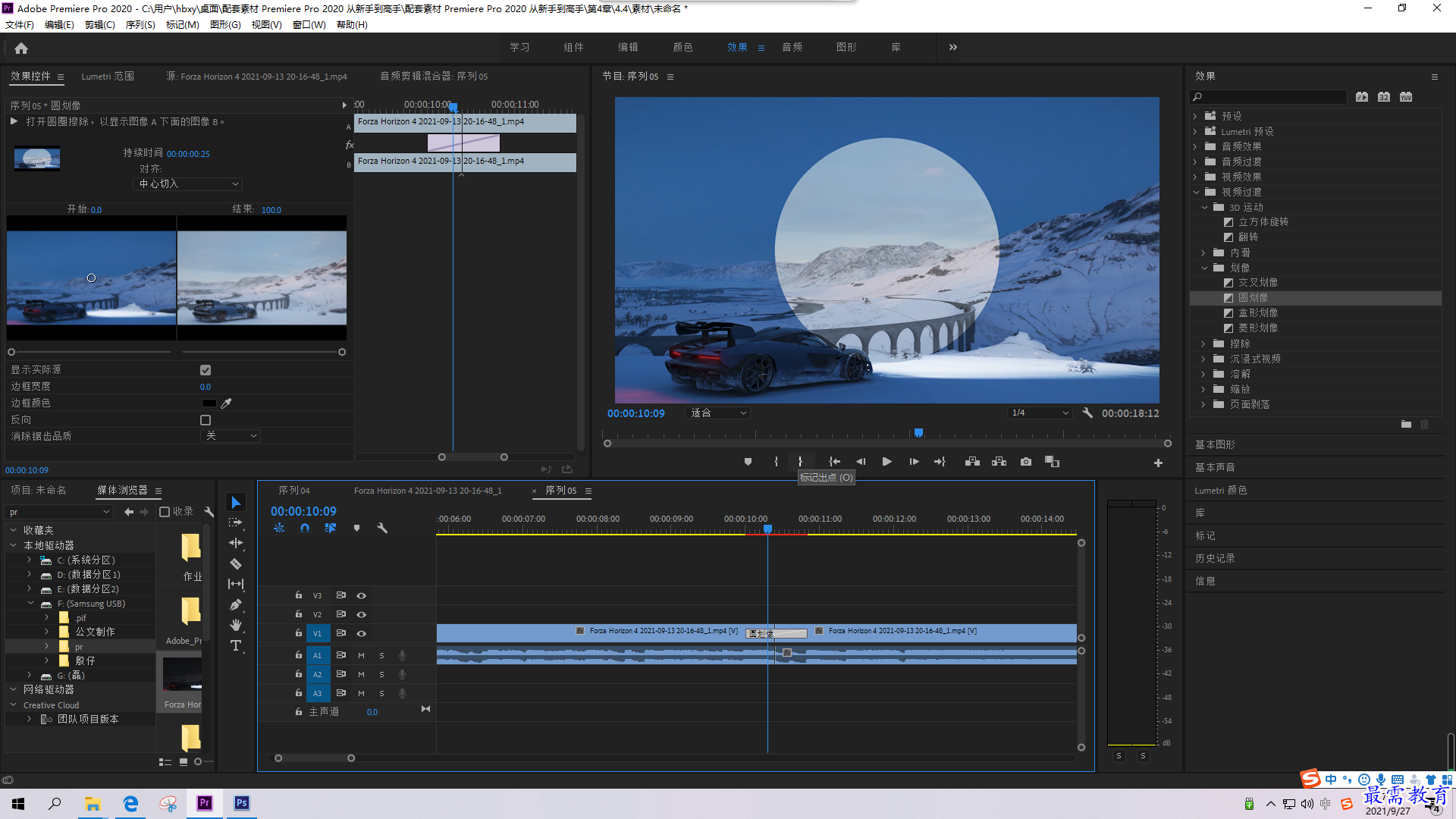Open program monitor settings wrench
Screen dimensions: 1456x819
(1087, 413)
